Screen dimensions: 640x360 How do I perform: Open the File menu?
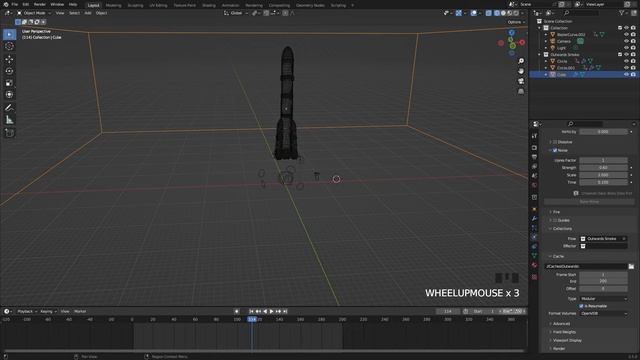(15, 4)
